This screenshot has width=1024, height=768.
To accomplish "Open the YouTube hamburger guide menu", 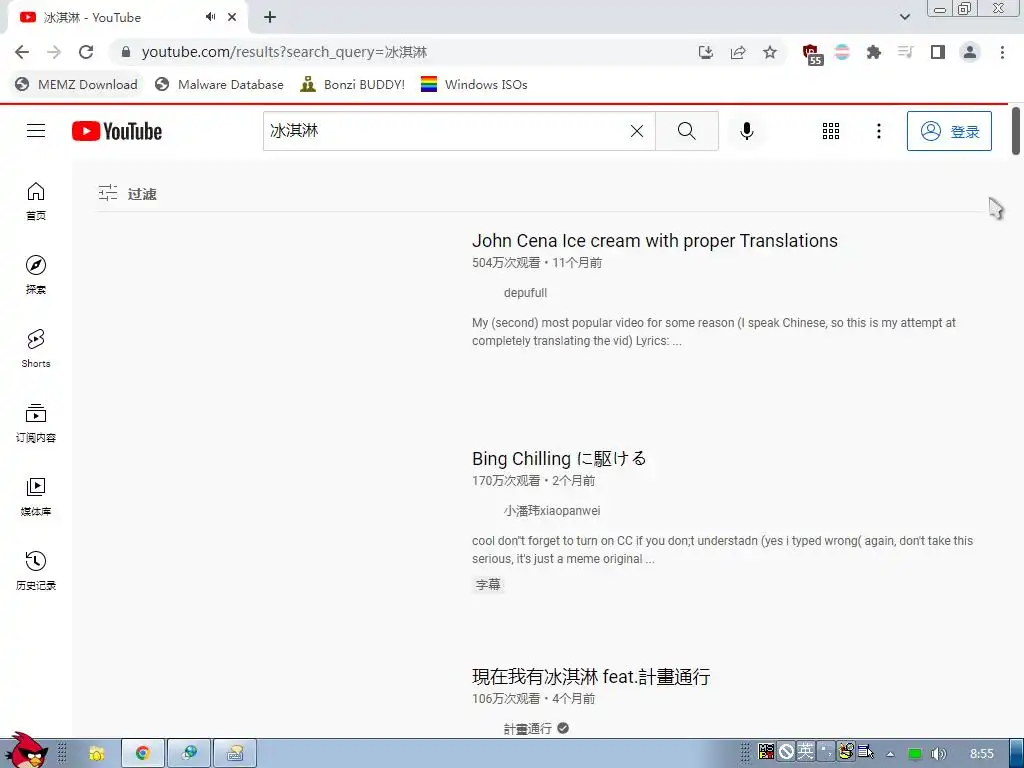I will [x=36, y=131].
